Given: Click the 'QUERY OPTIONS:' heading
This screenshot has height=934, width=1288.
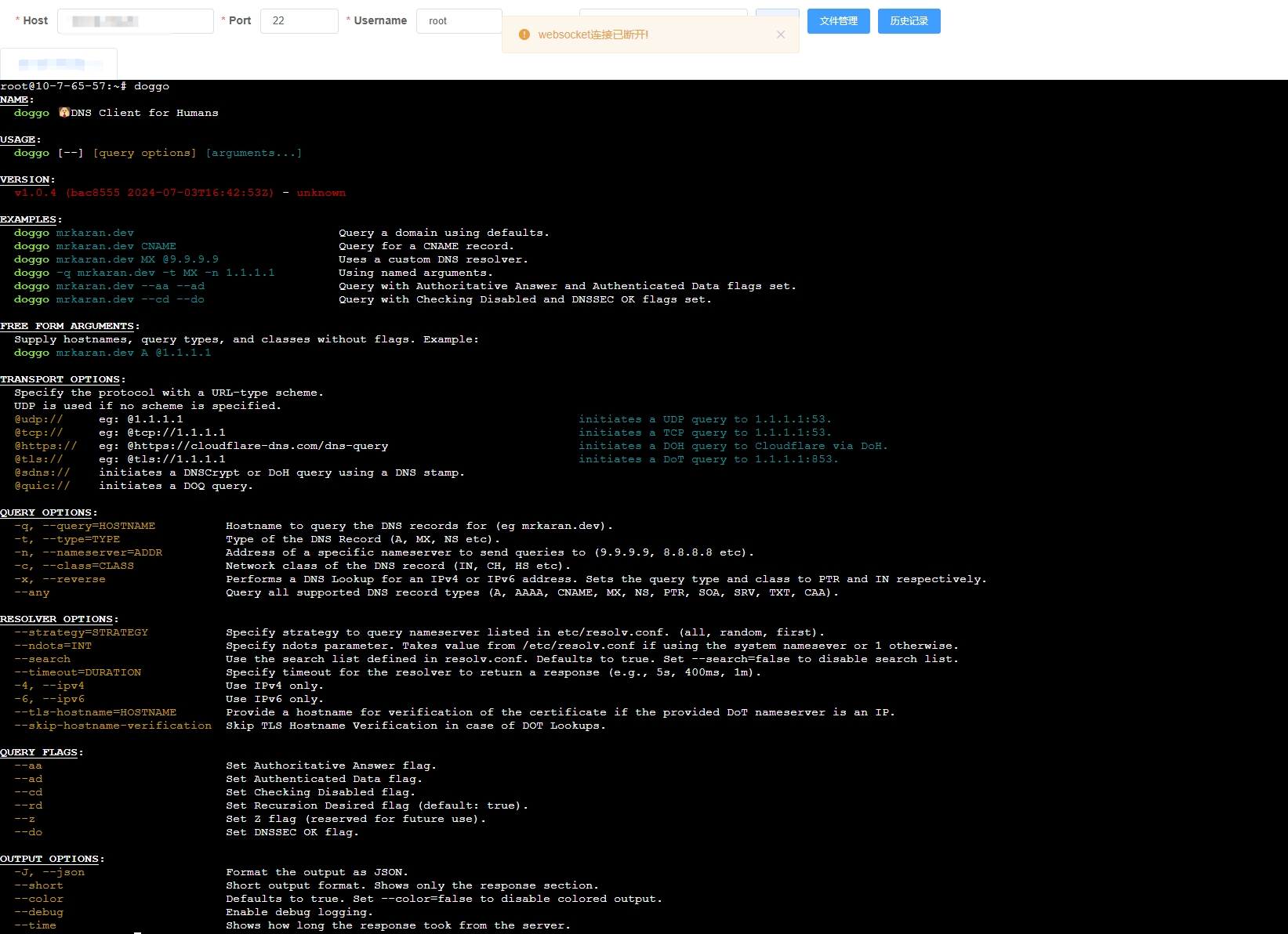Looking at the screenshot, I should coord(49,512).
